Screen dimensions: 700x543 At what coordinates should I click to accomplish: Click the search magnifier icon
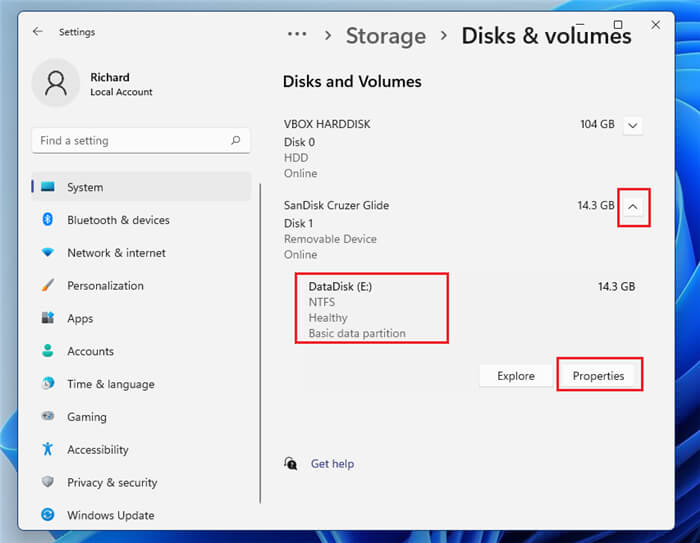236,141
